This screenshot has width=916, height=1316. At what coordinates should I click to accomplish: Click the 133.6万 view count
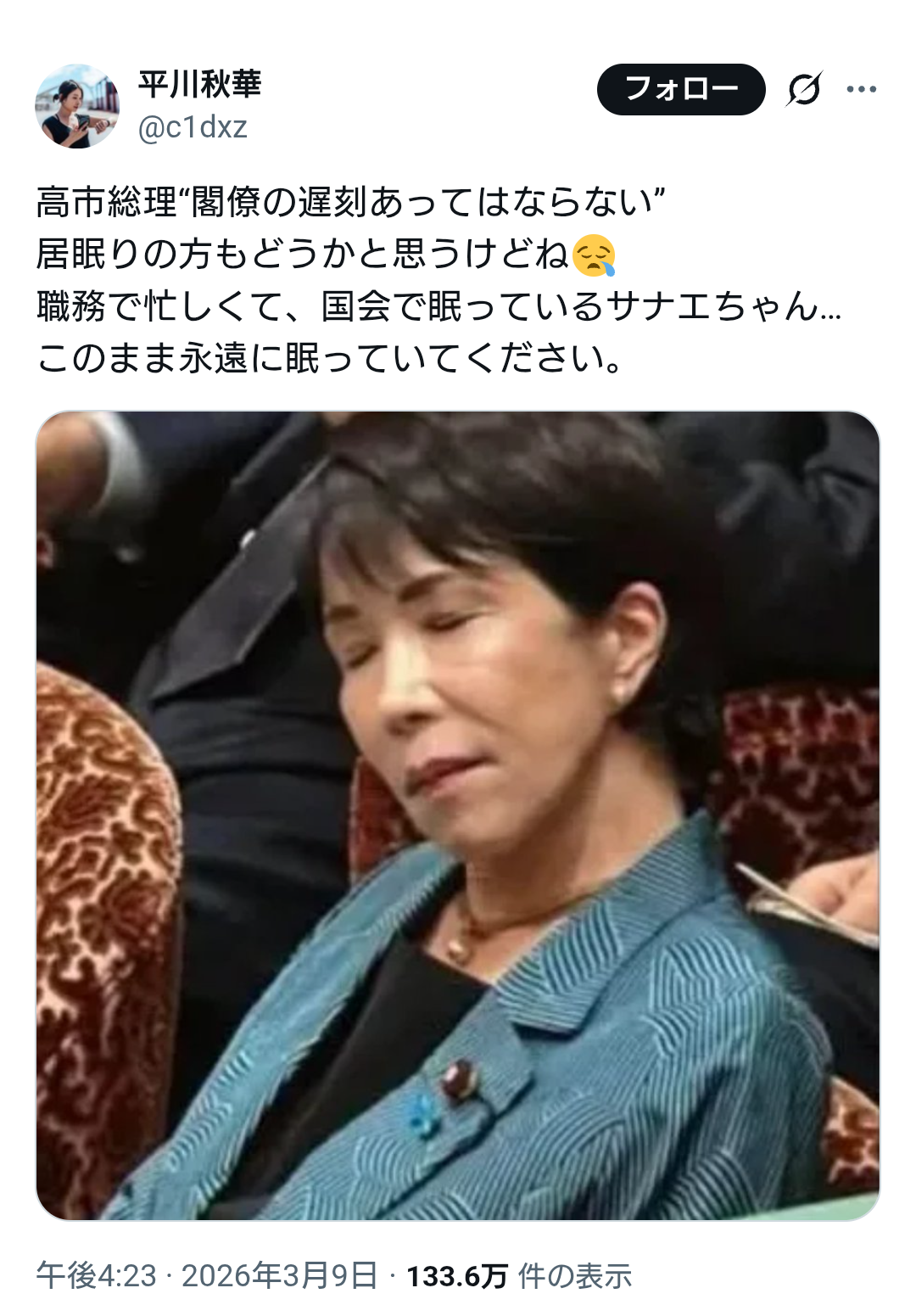[x=457, y=1275]
